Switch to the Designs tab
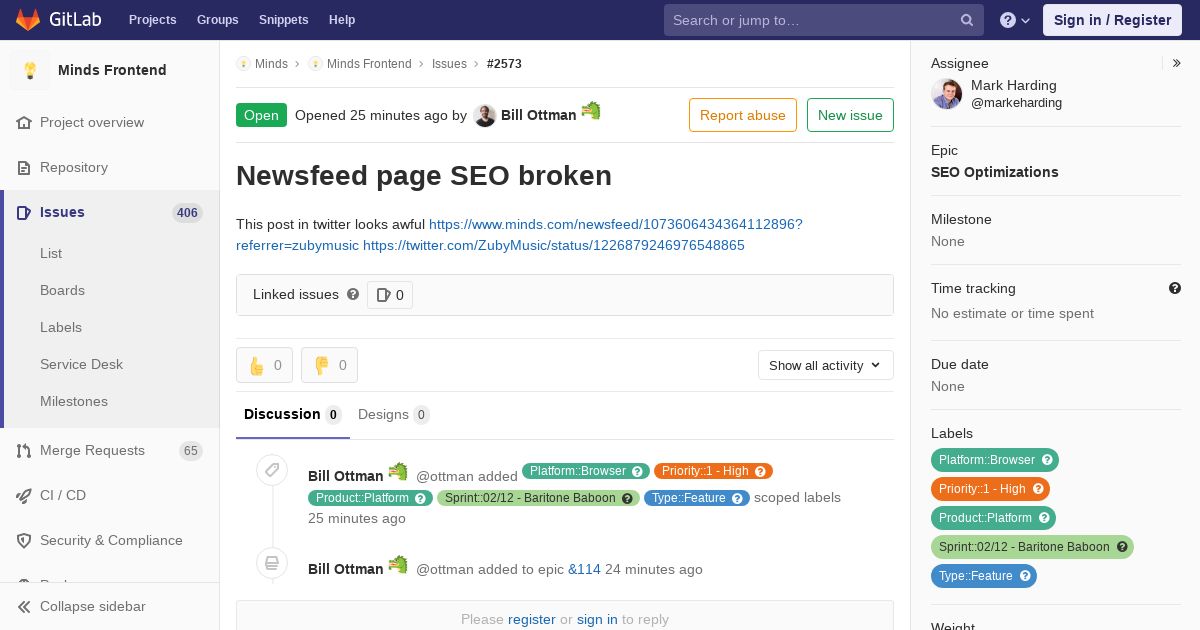The image size is (1200, 630). [x=394, y=414]
